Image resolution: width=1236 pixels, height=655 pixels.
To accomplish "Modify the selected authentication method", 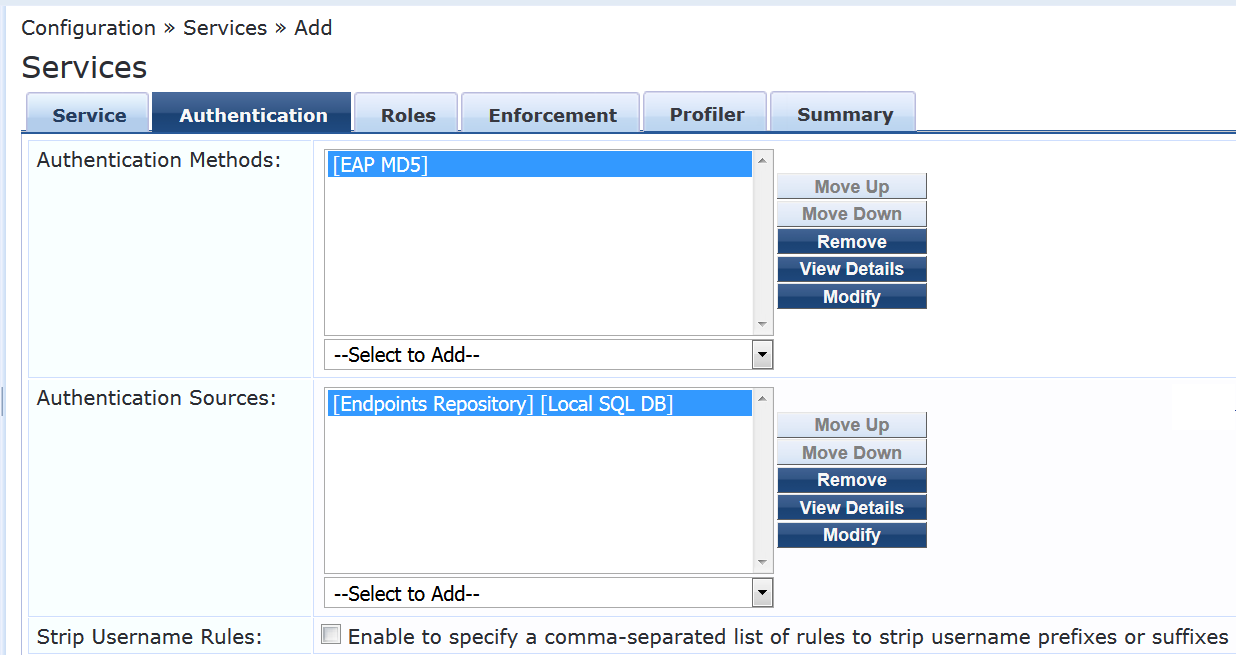I will [x=852, y=297].
